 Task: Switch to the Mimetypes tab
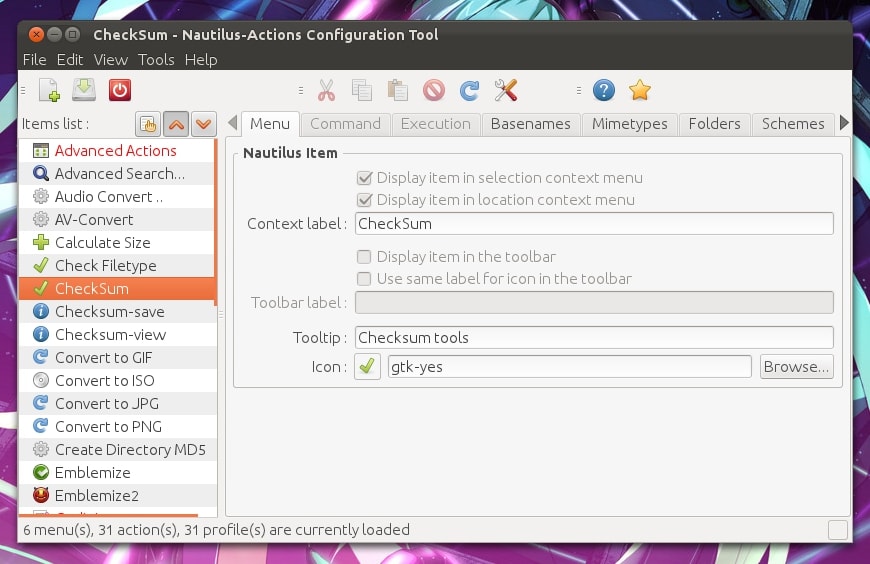coord(630,124)
